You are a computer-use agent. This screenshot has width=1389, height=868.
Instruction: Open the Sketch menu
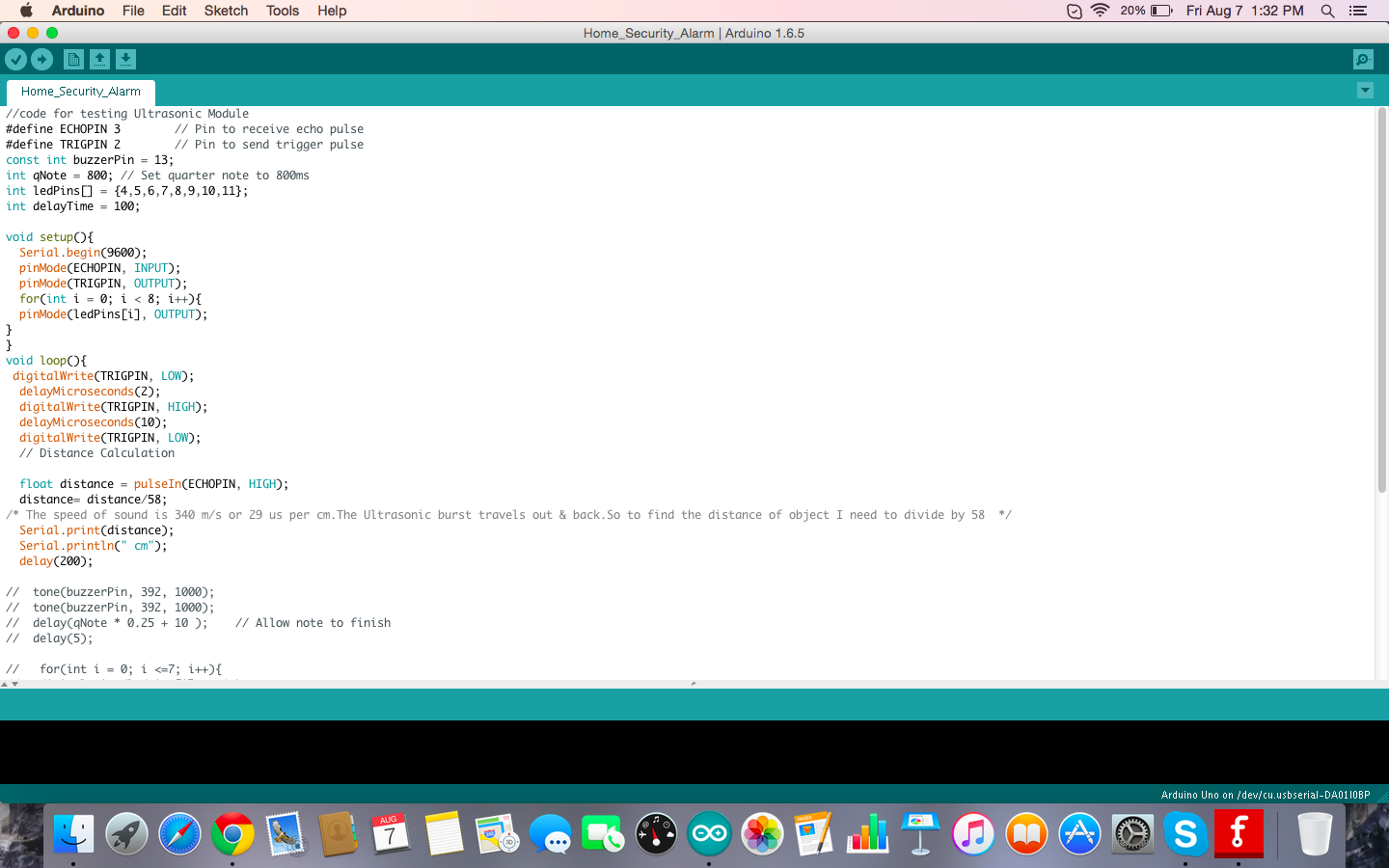tap(226, 11)
